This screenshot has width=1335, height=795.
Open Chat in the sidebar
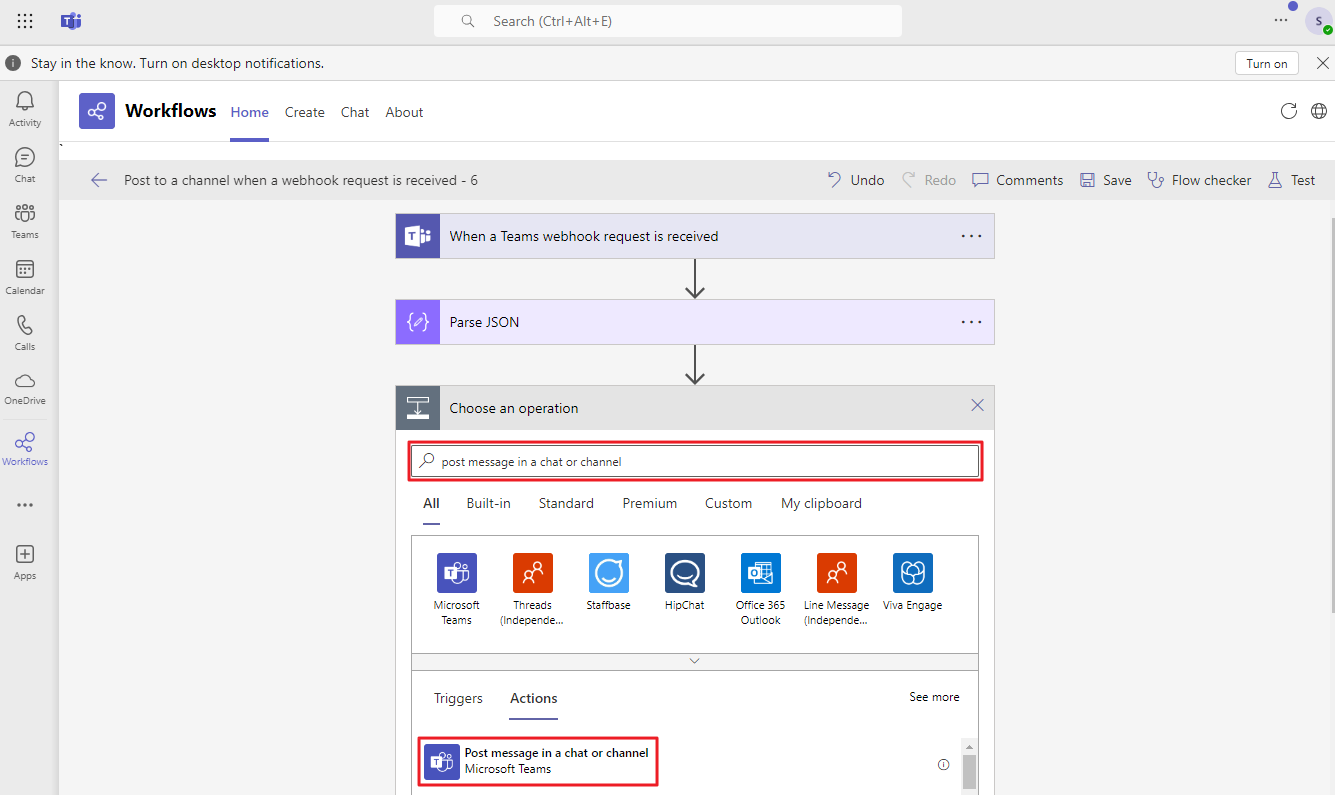25,164
